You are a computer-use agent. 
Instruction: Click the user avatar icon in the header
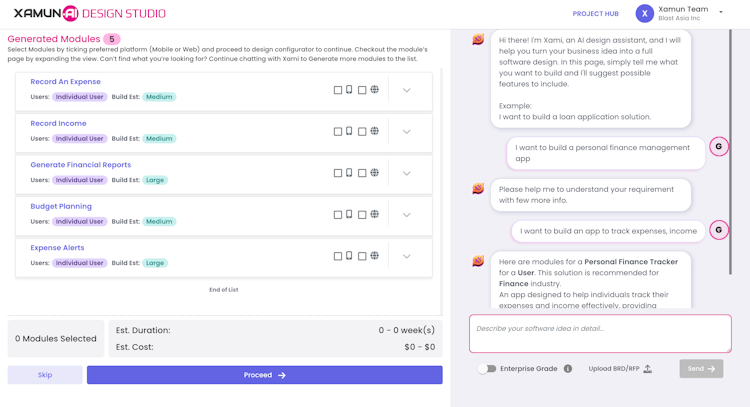coord(645,14)
